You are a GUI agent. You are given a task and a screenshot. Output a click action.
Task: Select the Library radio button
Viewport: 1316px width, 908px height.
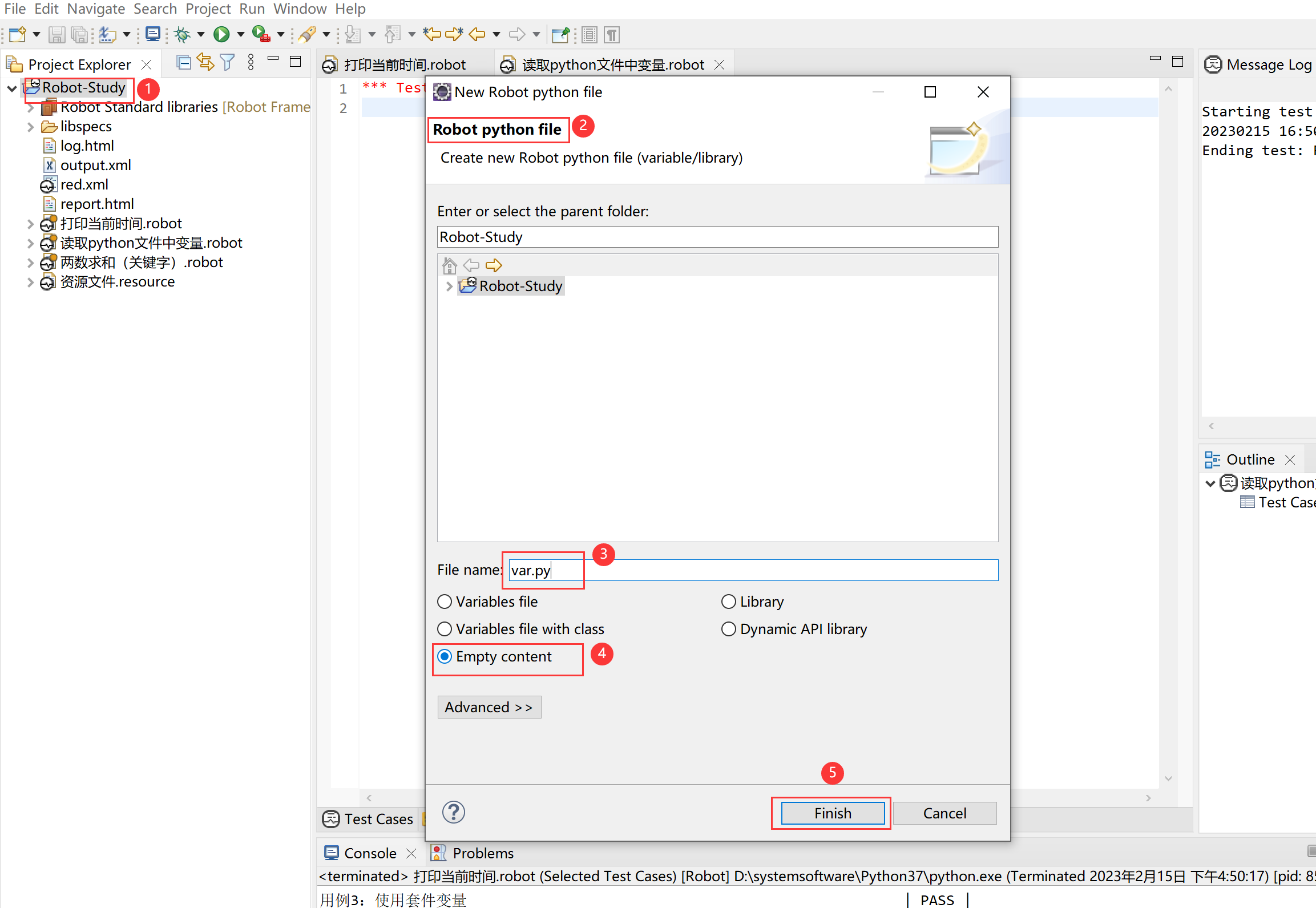coord(729,602)
